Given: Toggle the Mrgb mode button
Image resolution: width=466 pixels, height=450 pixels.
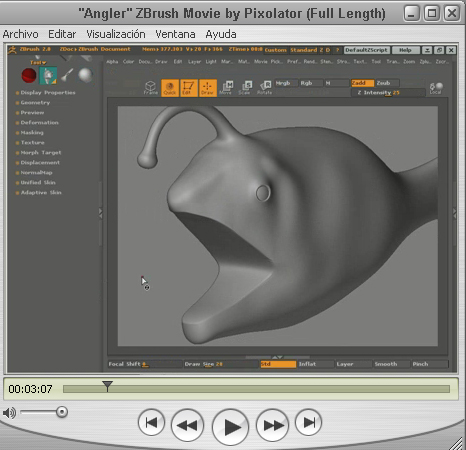Looking at the screenshot, I should 286,83.
